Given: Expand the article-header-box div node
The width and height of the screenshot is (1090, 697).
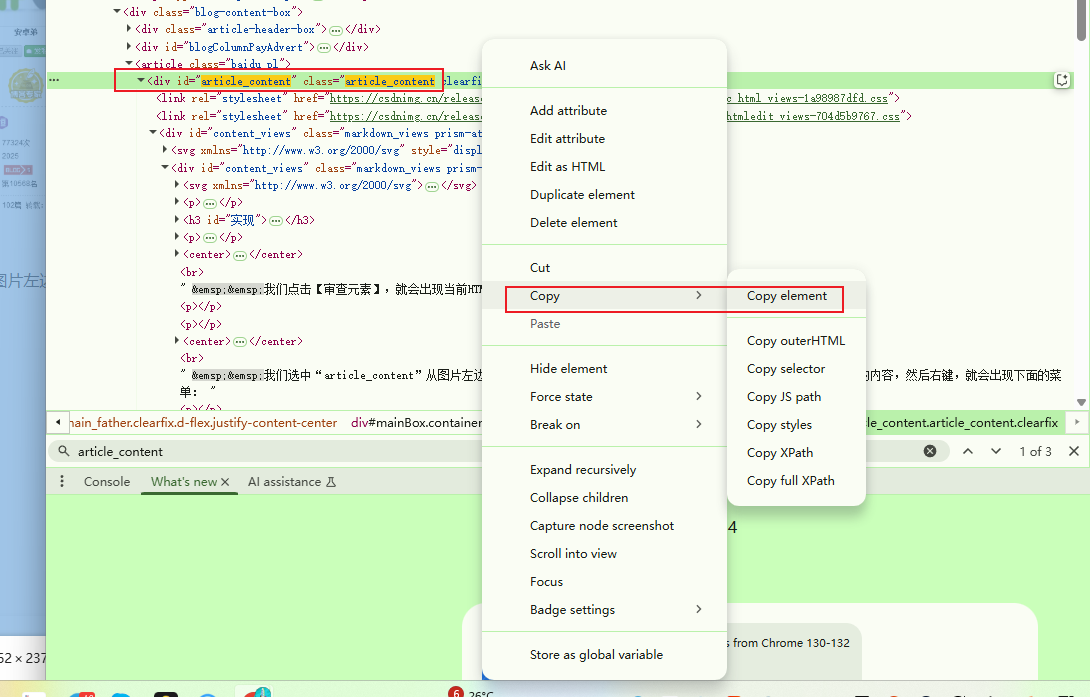Looking at the screenshot, I should (x=129, y=29).
